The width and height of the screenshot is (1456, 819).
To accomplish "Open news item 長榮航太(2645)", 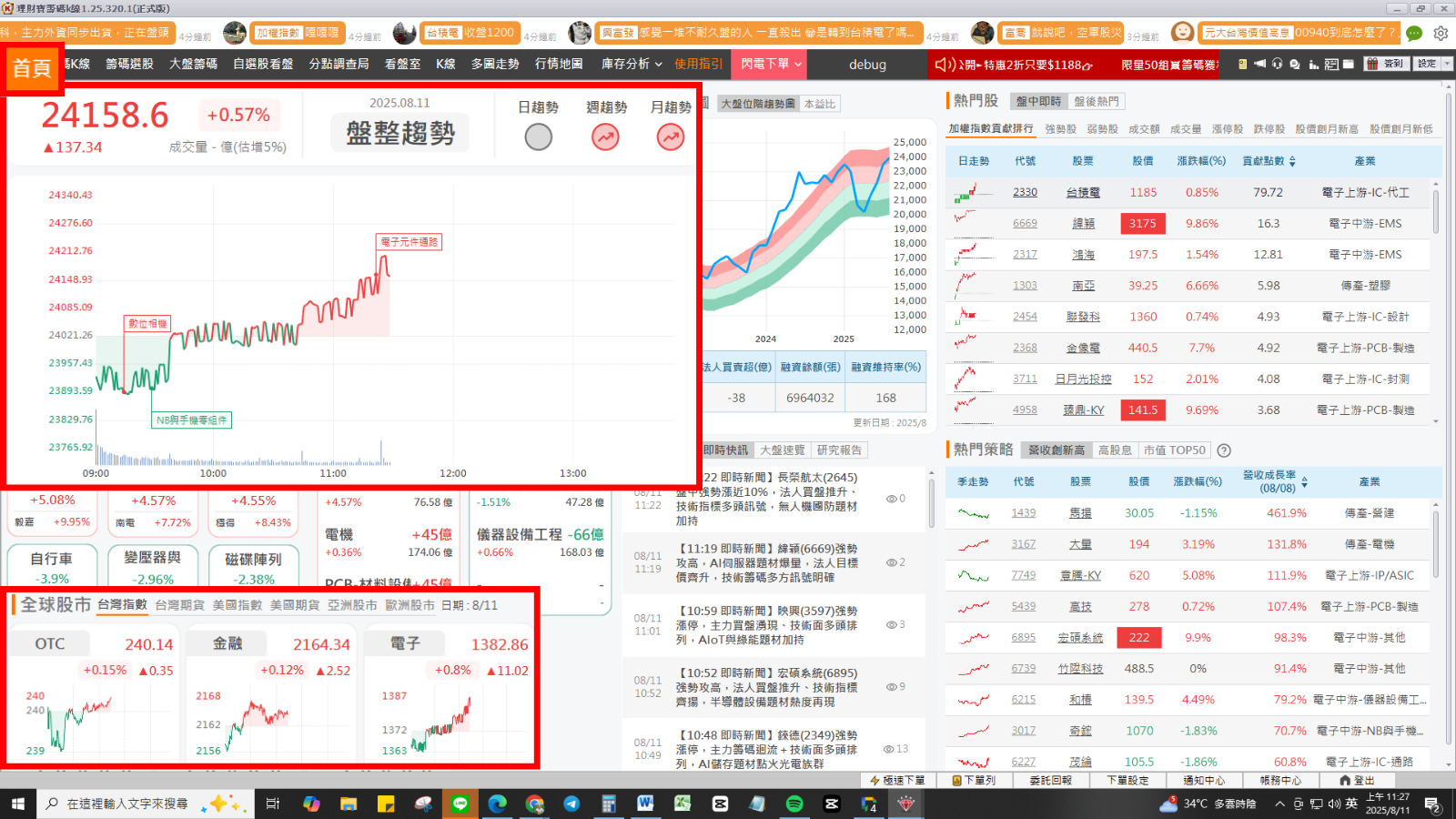I will point(766,499).
